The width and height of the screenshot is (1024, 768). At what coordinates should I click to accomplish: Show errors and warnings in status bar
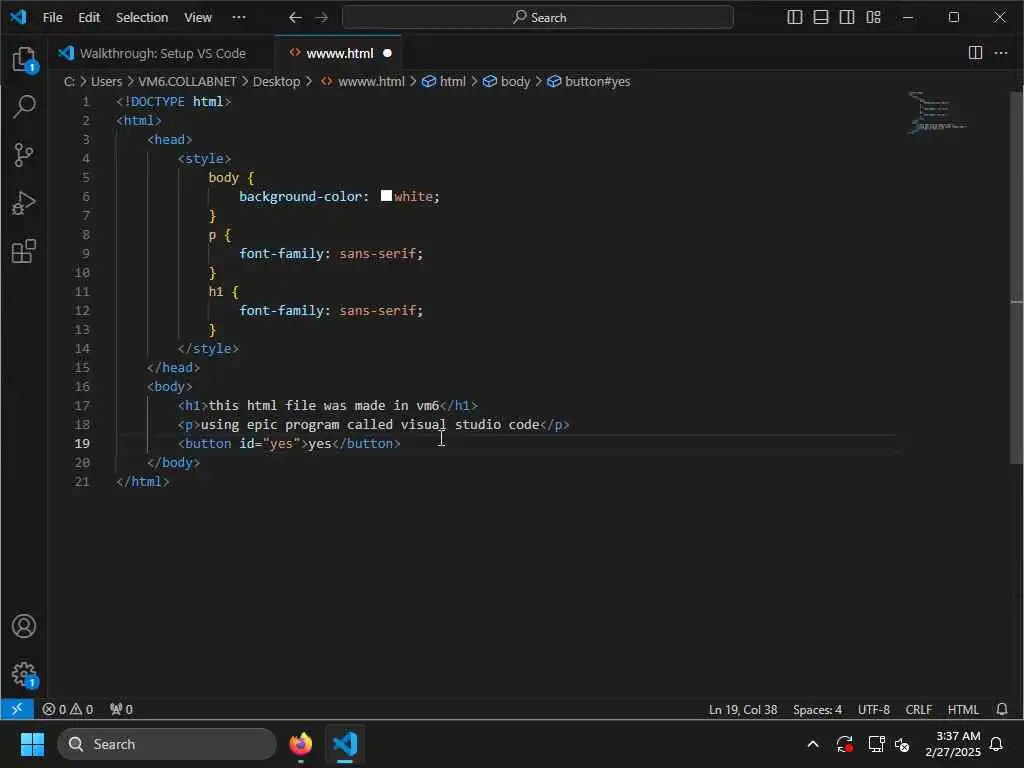pyautogui.click(x=67, y=709)
